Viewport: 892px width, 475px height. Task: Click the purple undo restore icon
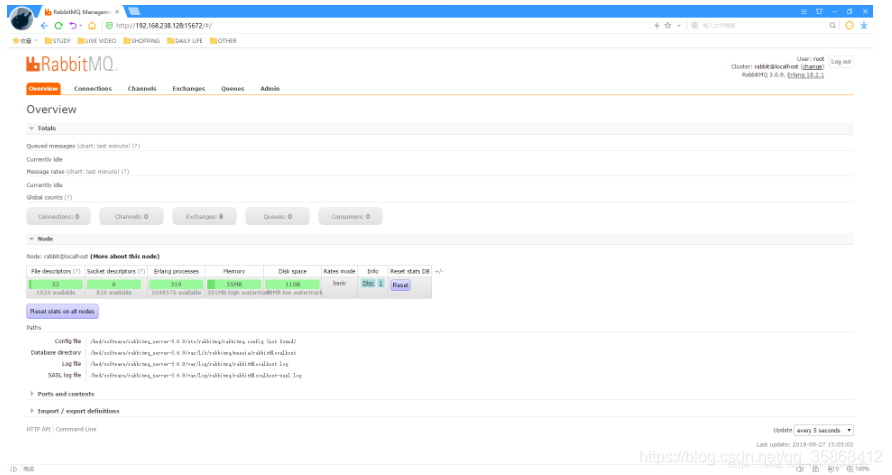point(73,26)
